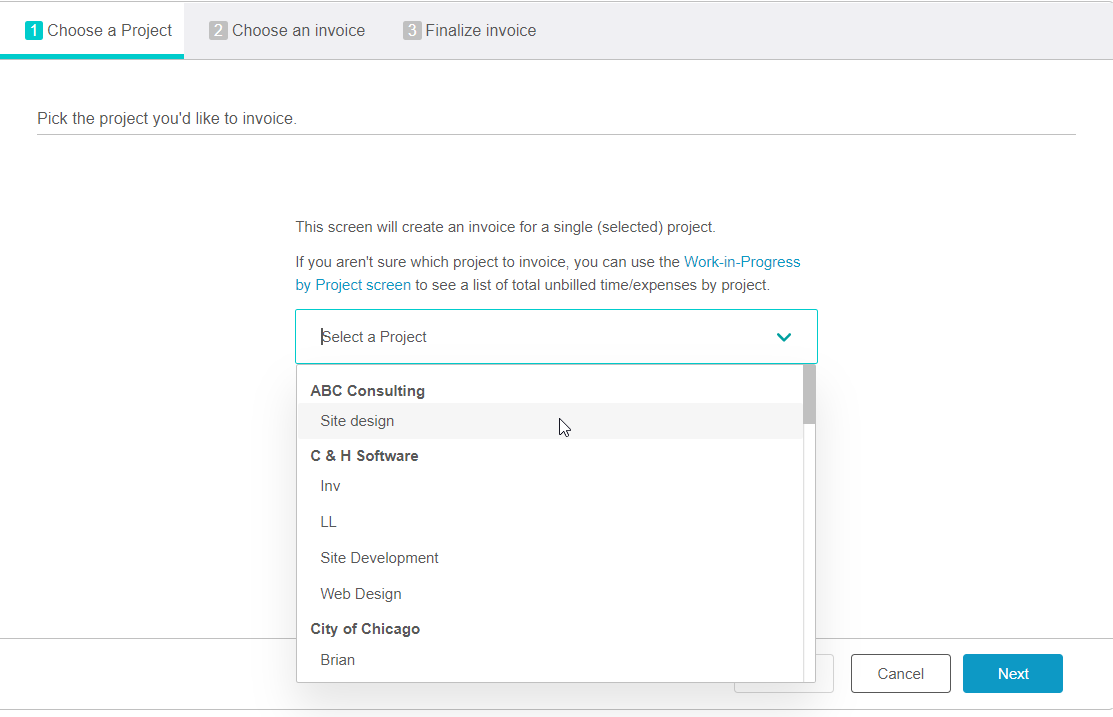This screenshot has height=717, width=1113.
Task: Click the C & H Software group header
Action: coord(364,455)
